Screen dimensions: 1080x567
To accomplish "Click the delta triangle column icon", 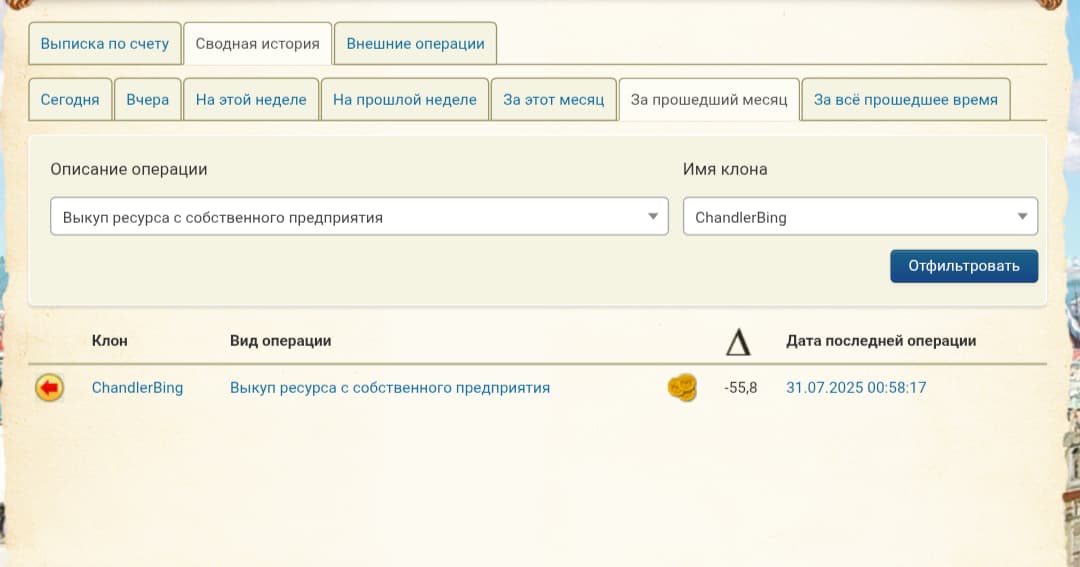I will coord(737,342).
